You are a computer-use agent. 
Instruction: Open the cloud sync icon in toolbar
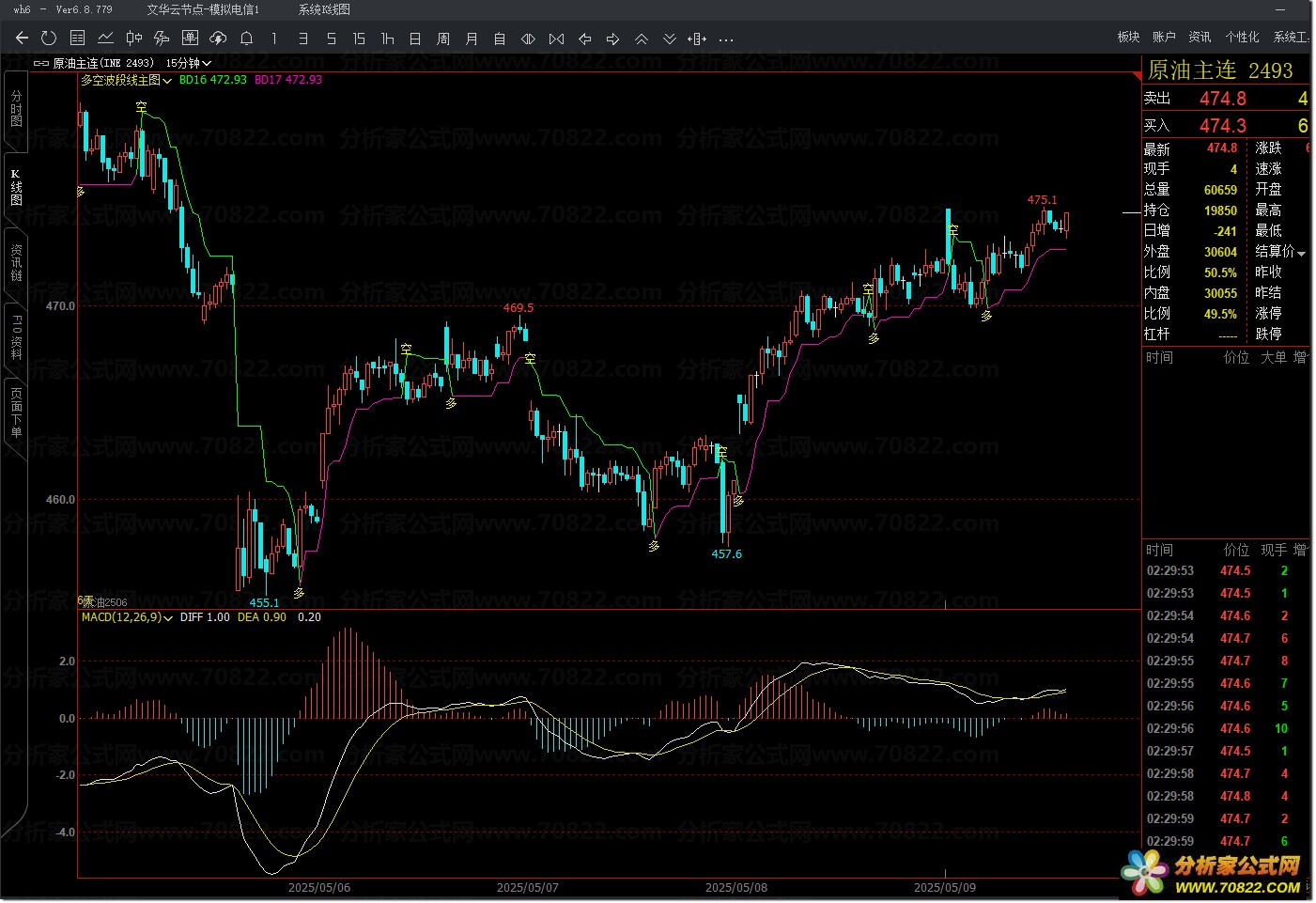coord(218,39)
